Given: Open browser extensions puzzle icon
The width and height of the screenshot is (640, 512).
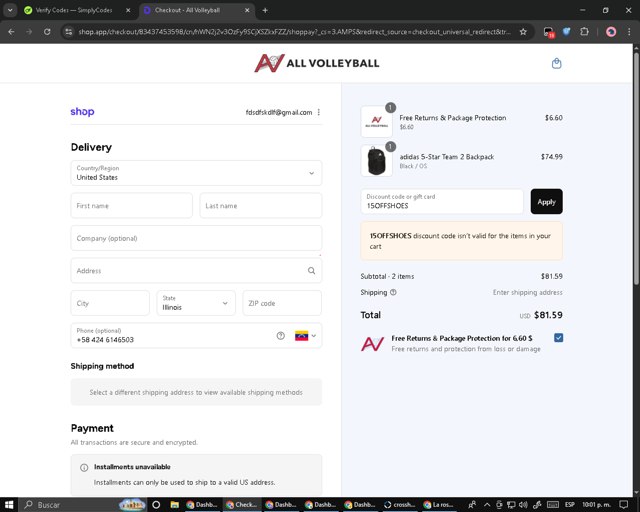Looking at the screenshot, I should point(584,31).
